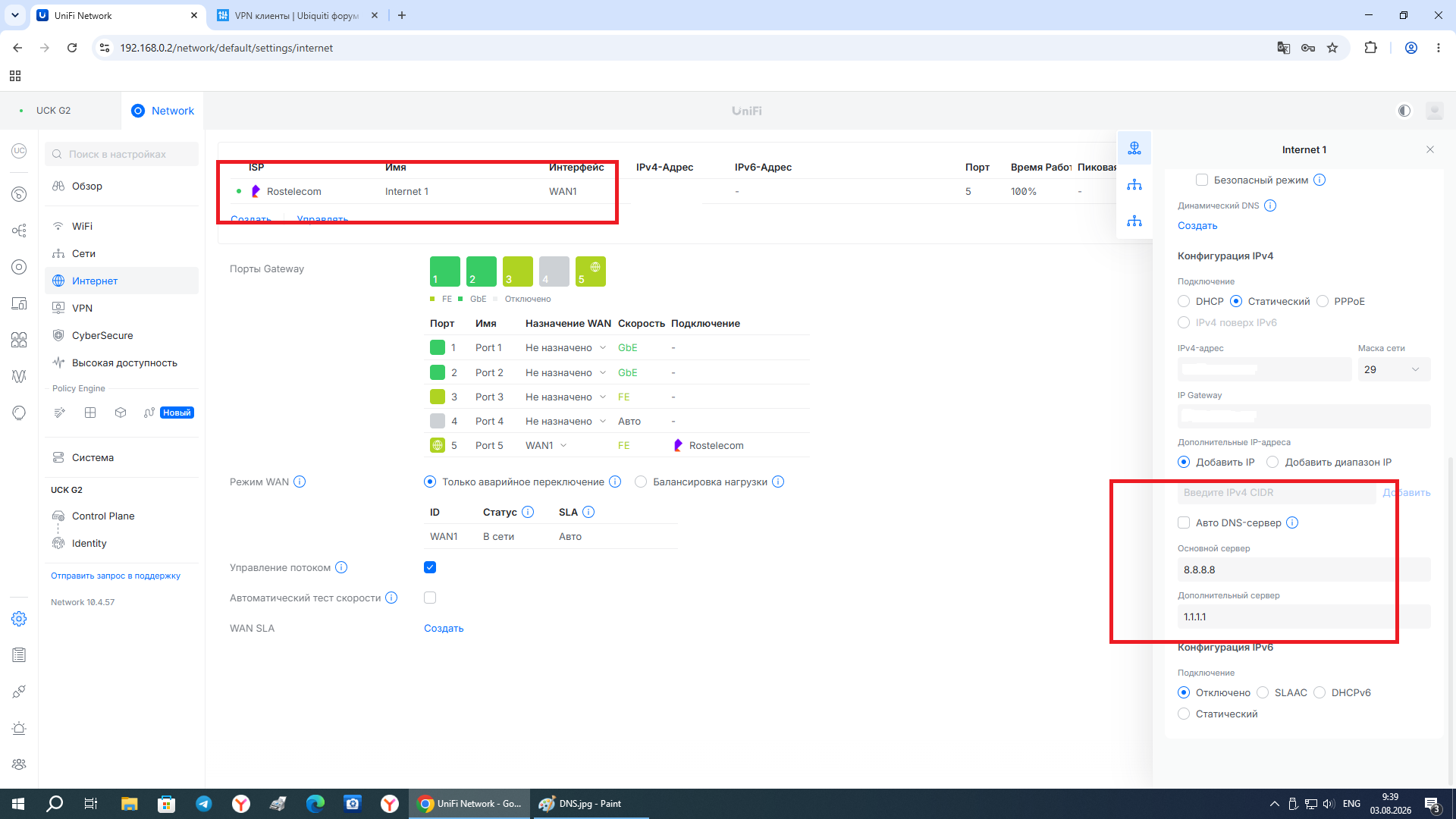The image size is (1456, 819).
Task: Click Создать link under Динамический DNS
Action: pos(1197,225)
